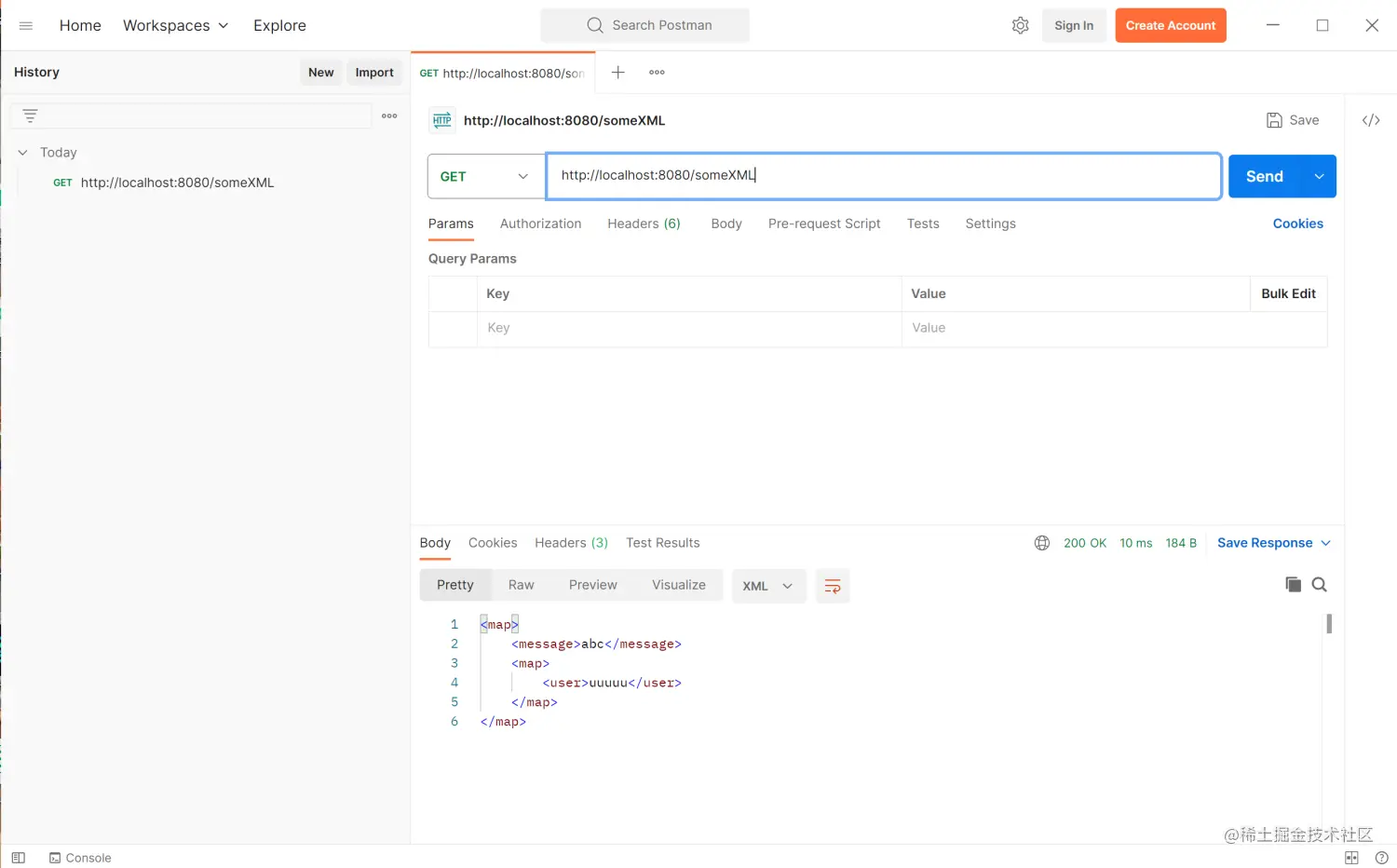Click the Create Account button
Image resolution: width=1397 pixels, height=868 pixels.
pyautogui.click(x=1171, y=25)
